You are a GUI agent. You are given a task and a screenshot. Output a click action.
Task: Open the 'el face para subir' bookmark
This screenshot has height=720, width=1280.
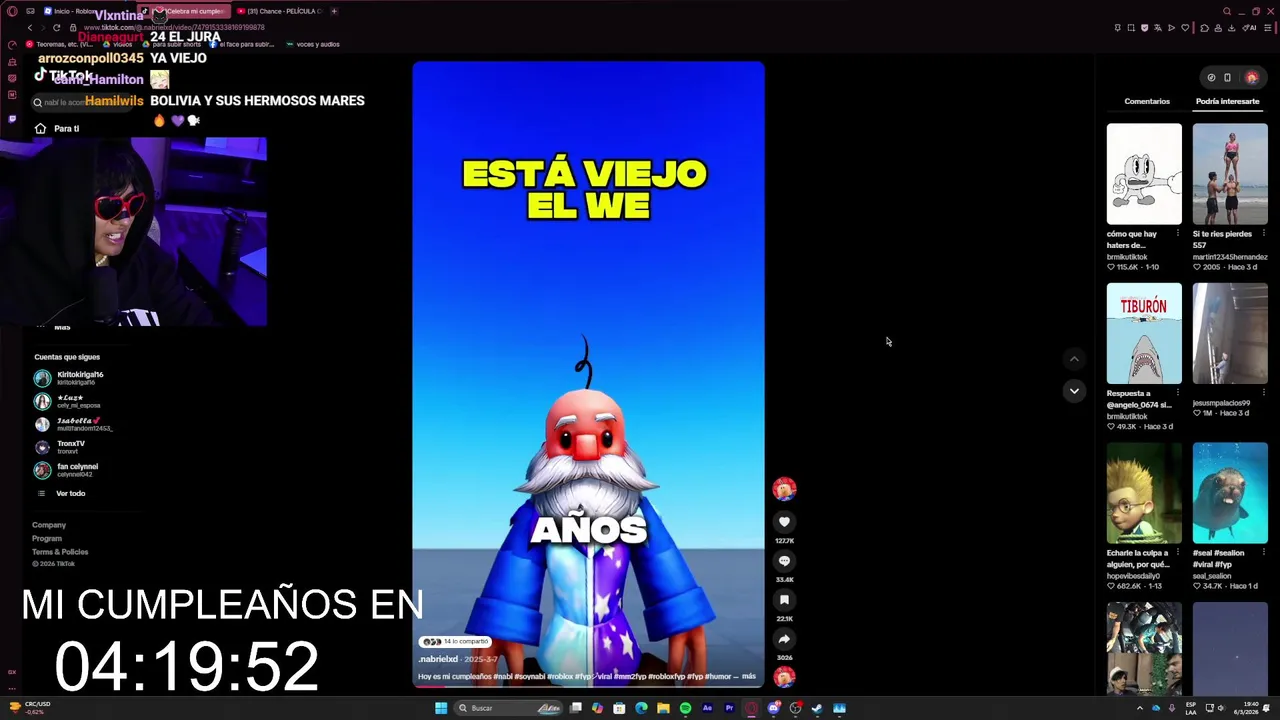coord(242,44)
